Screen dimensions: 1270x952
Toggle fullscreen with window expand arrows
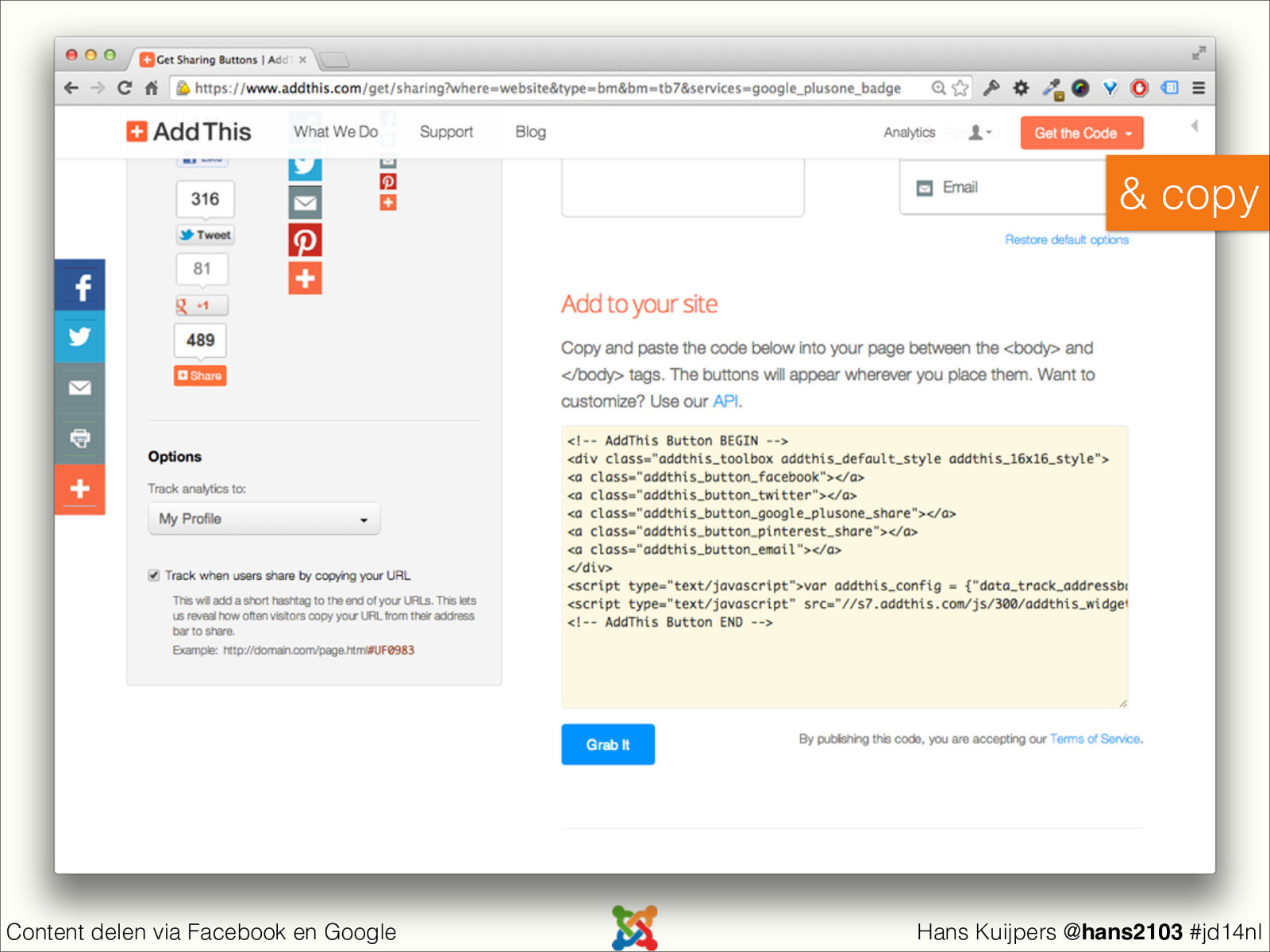coord(1199,53)
